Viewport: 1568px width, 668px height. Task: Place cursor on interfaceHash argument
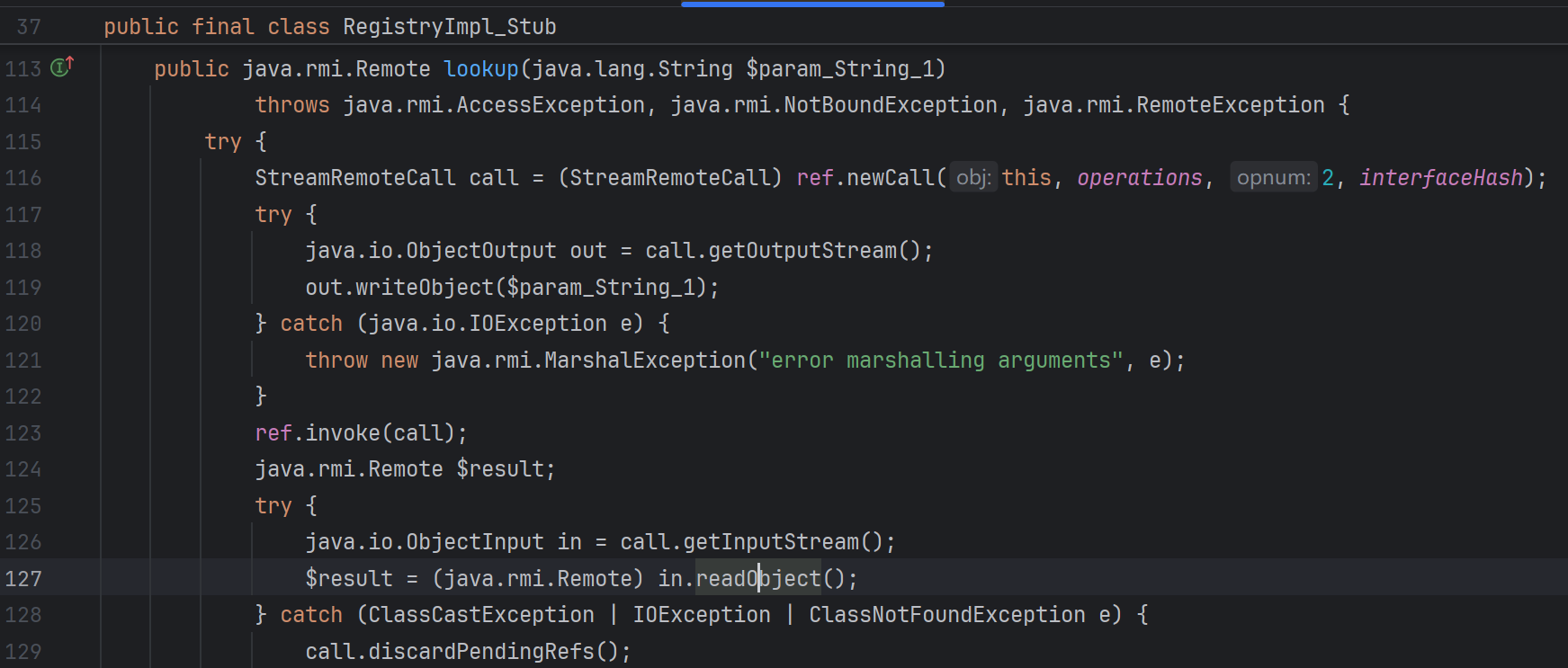1440,178
